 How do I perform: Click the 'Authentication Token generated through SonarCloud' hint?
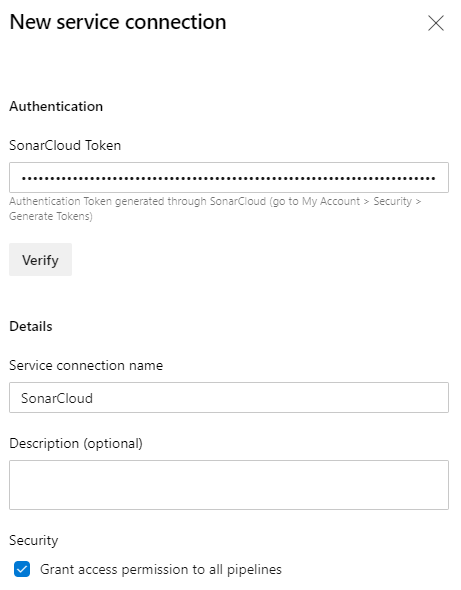coord(138,201)
